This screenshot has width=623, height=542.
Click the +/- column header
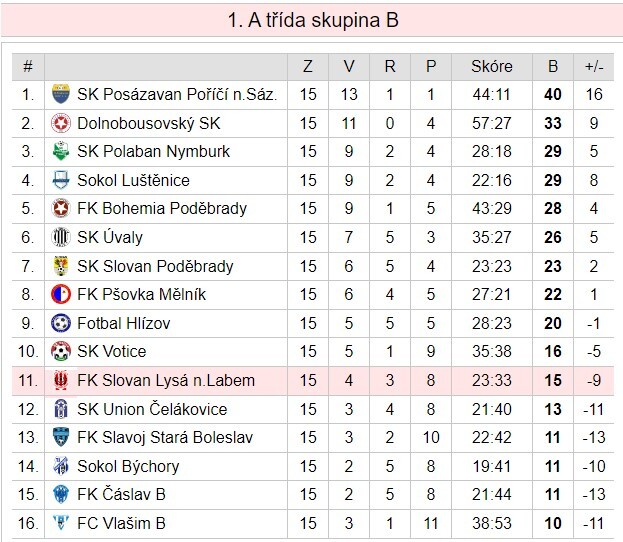(594, 67)
